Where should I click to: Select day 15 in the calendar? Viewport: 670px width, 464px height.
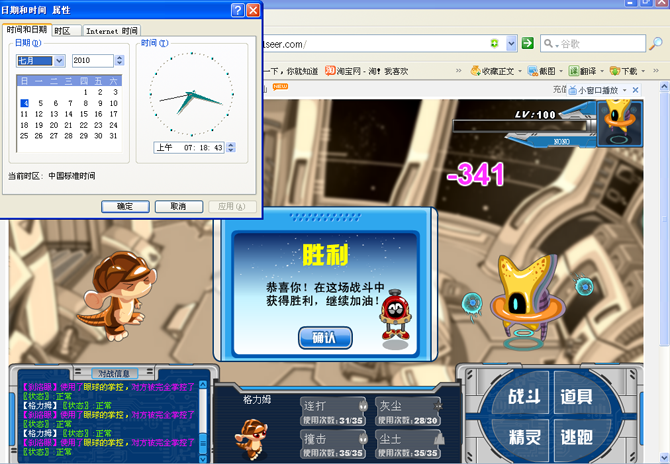click(84, 114)
